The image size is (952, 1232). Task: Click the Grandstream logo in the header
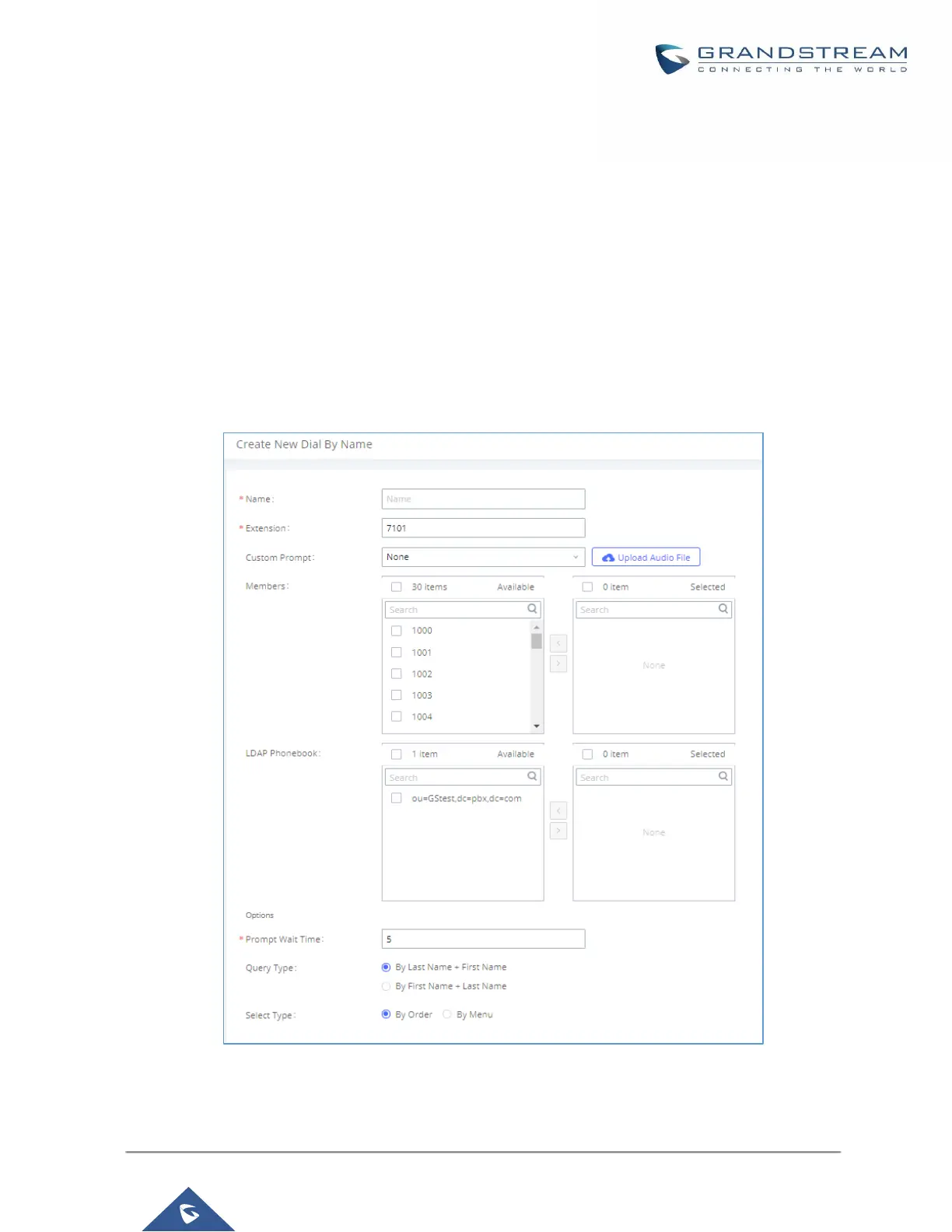(781, 59)
